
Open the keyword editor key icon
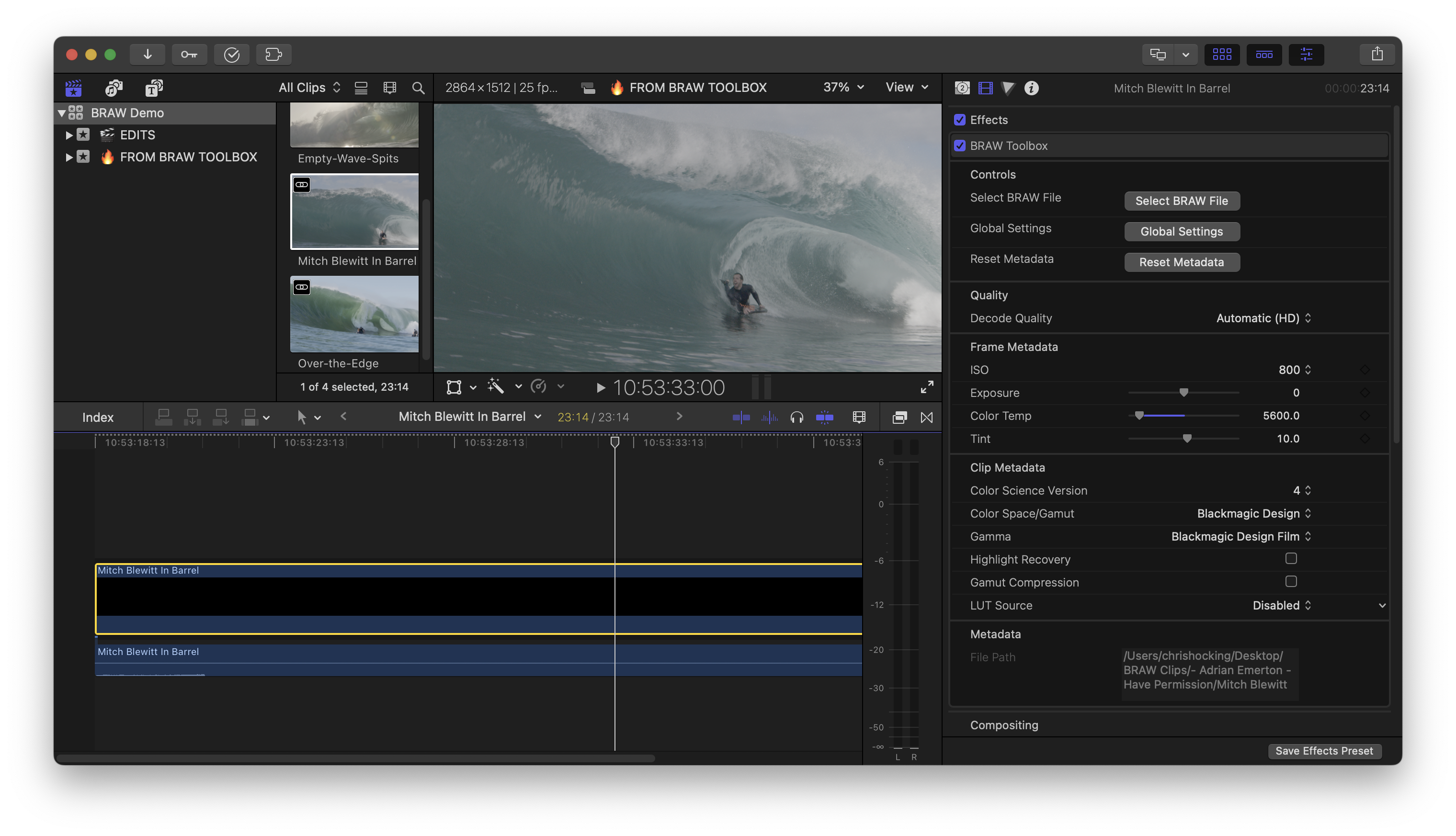(189, 54)
